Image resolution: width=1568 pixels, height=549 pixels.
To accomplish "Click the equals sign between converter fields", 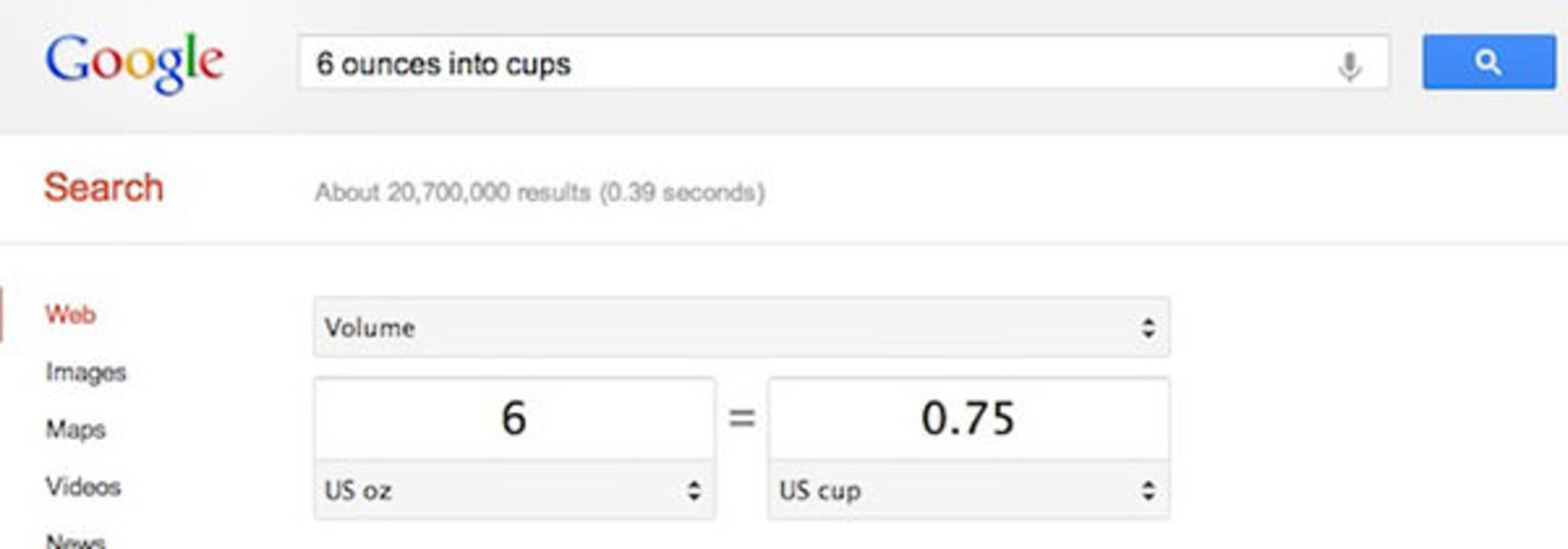I will point(742,418).
